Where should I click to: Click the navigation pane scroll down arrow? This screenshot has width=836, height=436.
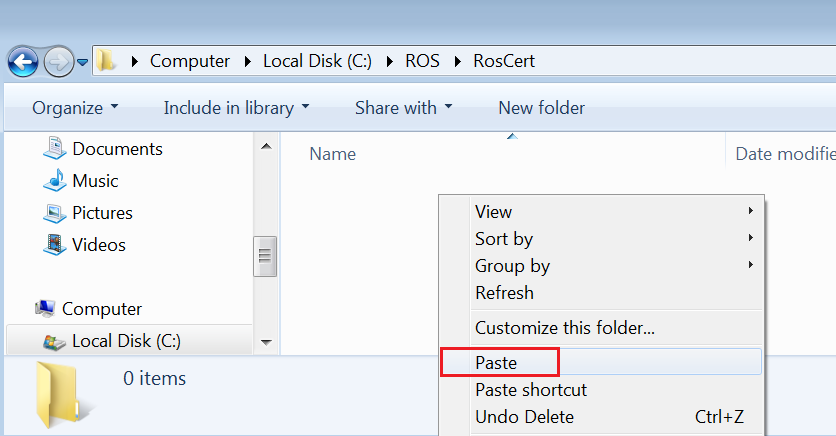coord(266,342)
